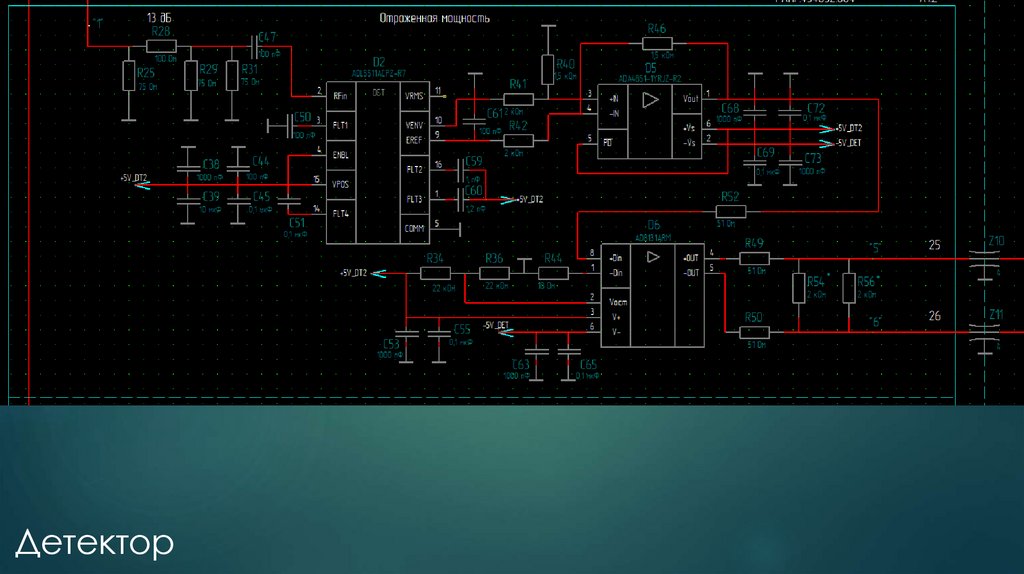Click the RFin pin of D2
This screenshot has height=574, width=1024.
[340, 96]
